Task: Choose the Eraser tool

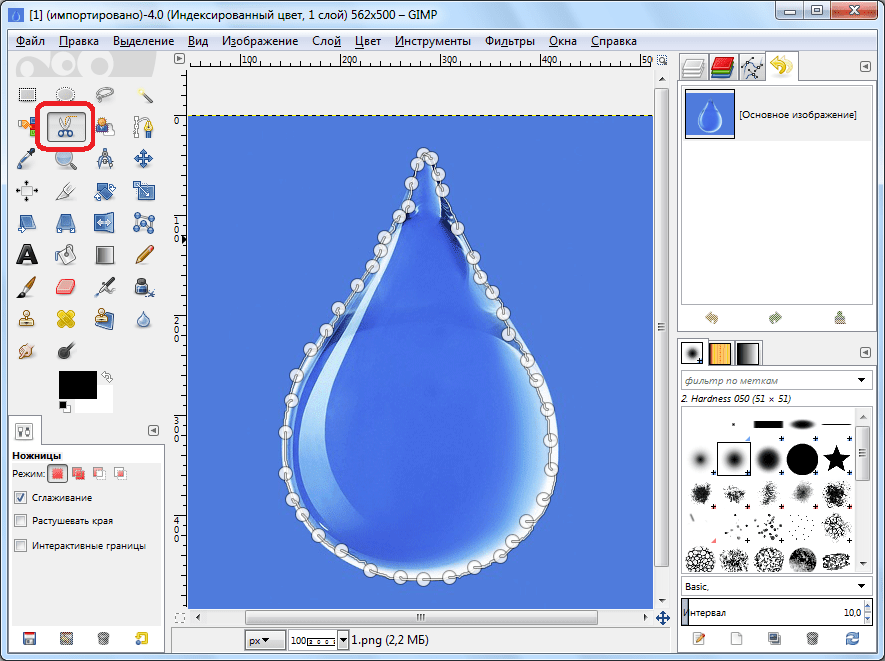Action: pyautogui.click(x=66, y=287)
